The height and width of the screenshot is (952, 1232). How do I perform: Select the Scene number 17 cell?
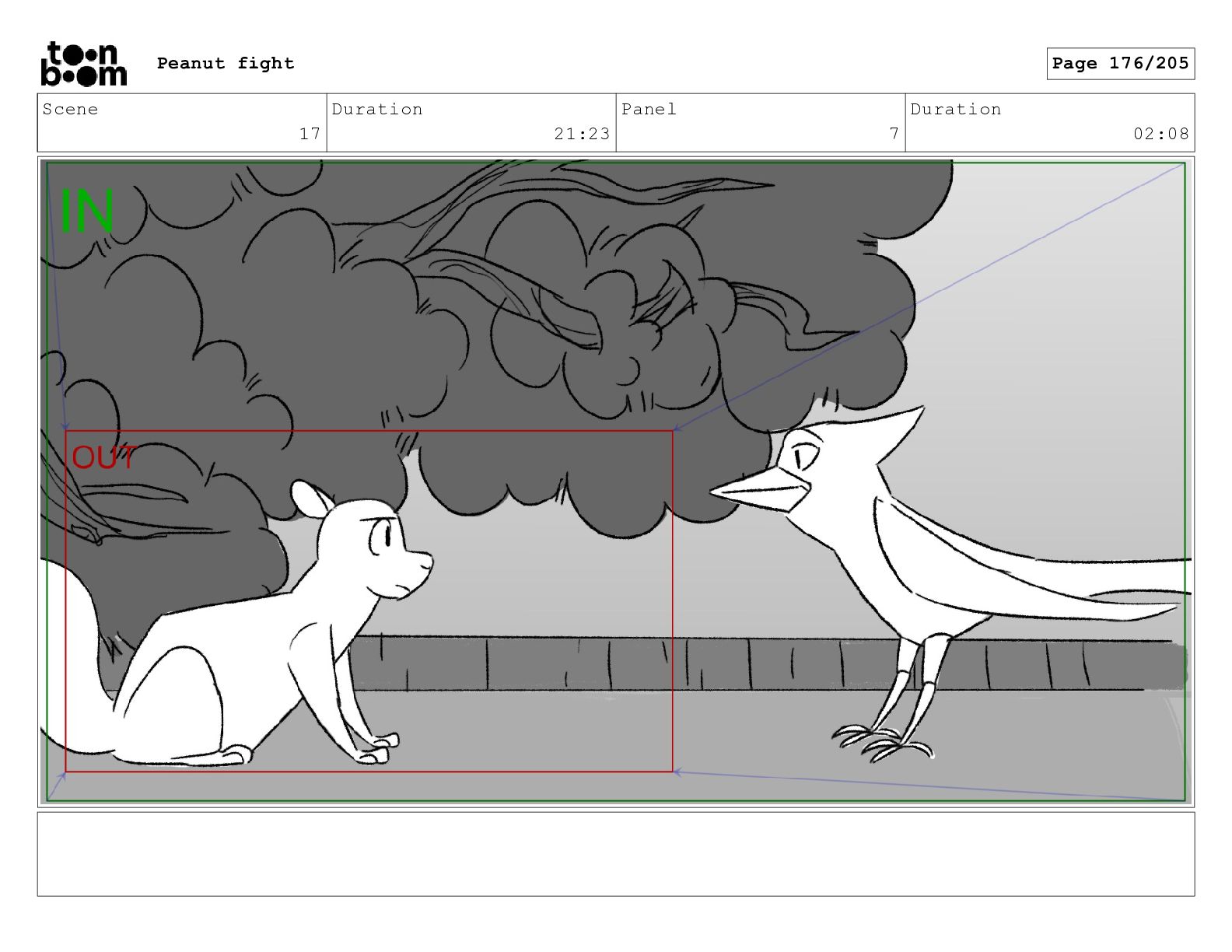(182, 123)
